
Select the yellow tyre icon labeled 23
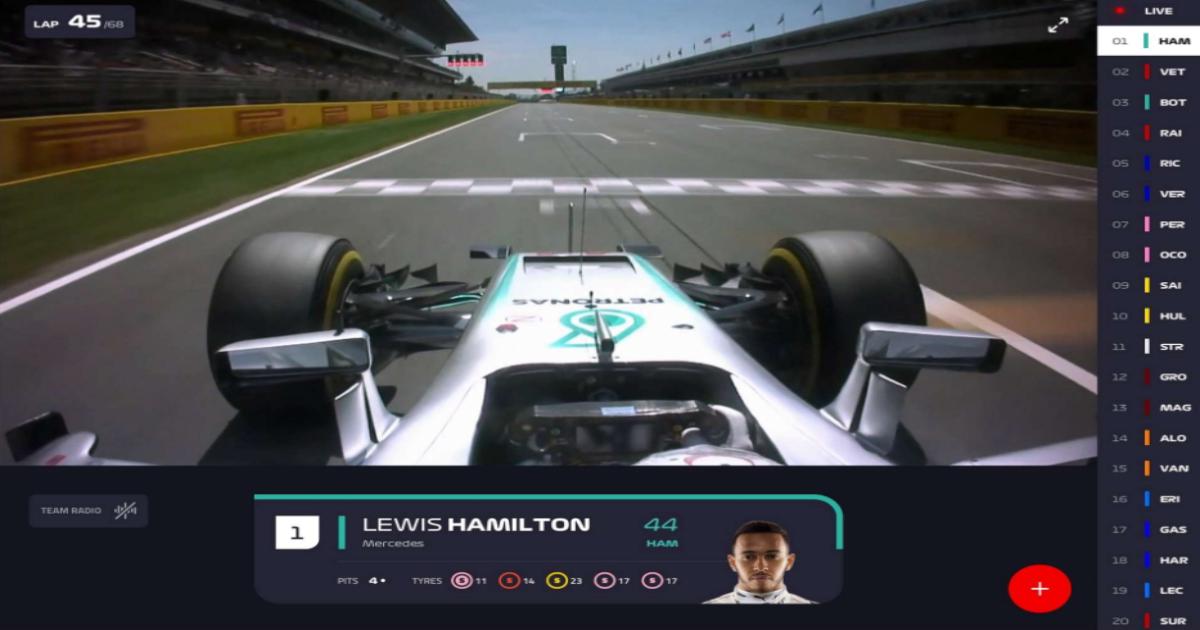pyautogui.click(x=556, y=580)
